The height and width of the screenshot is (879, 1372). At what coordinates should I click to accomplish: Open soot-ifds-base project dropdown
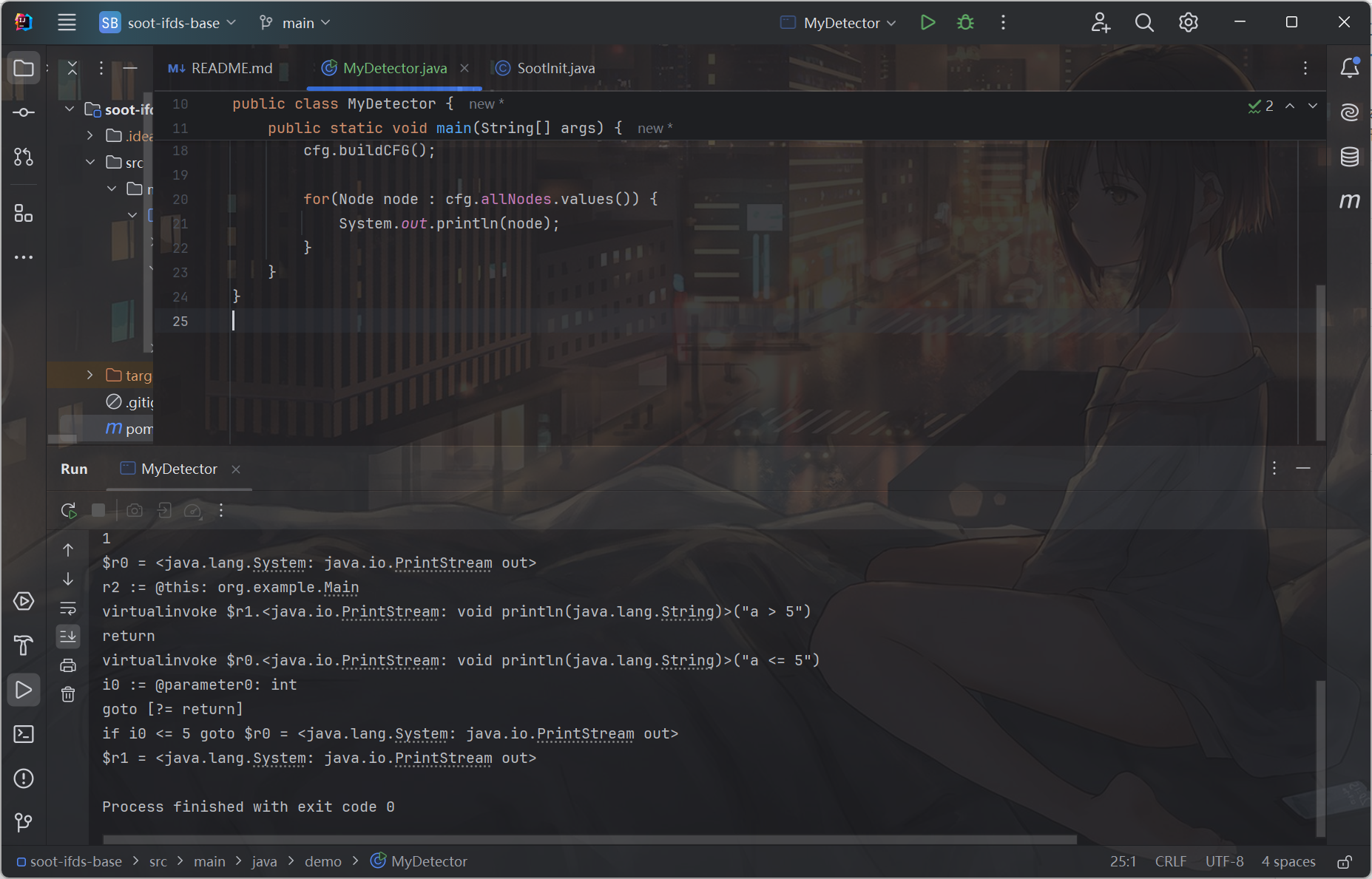(x=169, y=23)
